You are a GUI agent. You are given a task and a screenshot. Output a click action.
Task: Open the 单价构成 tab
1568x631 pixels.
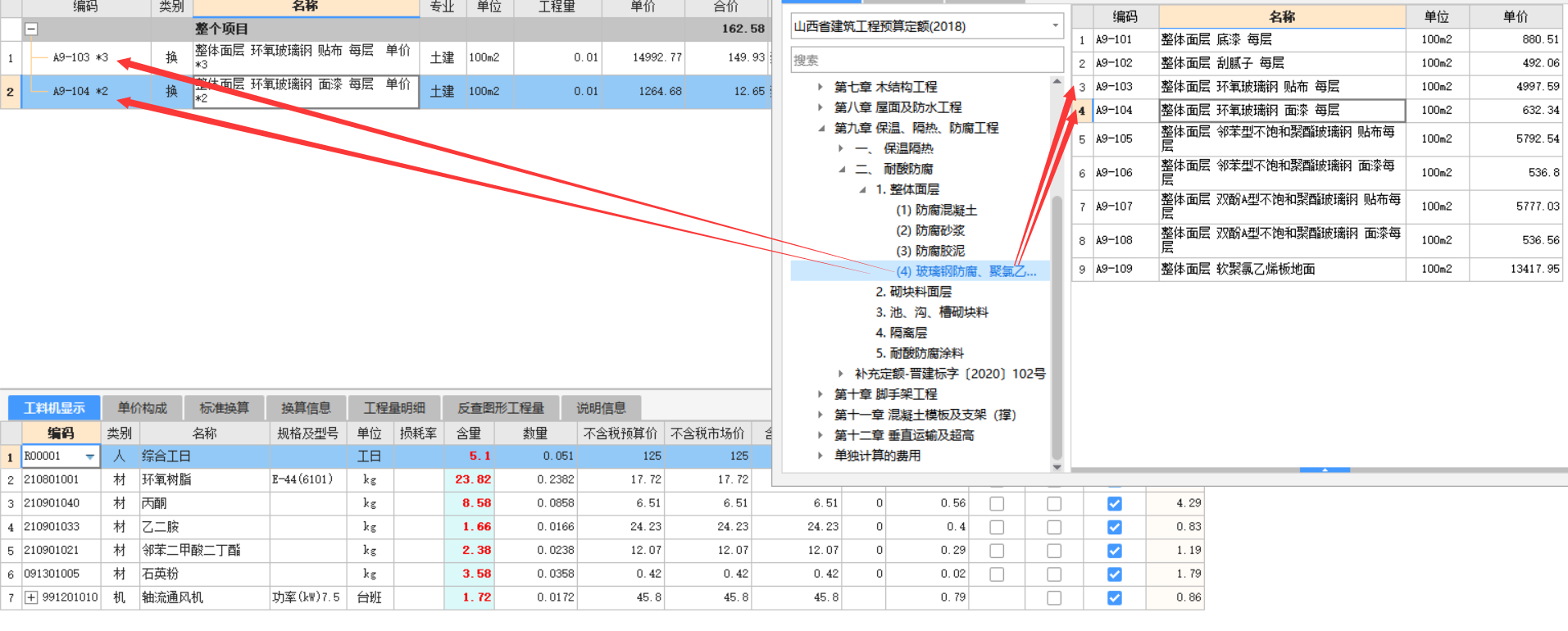point(142,408)
